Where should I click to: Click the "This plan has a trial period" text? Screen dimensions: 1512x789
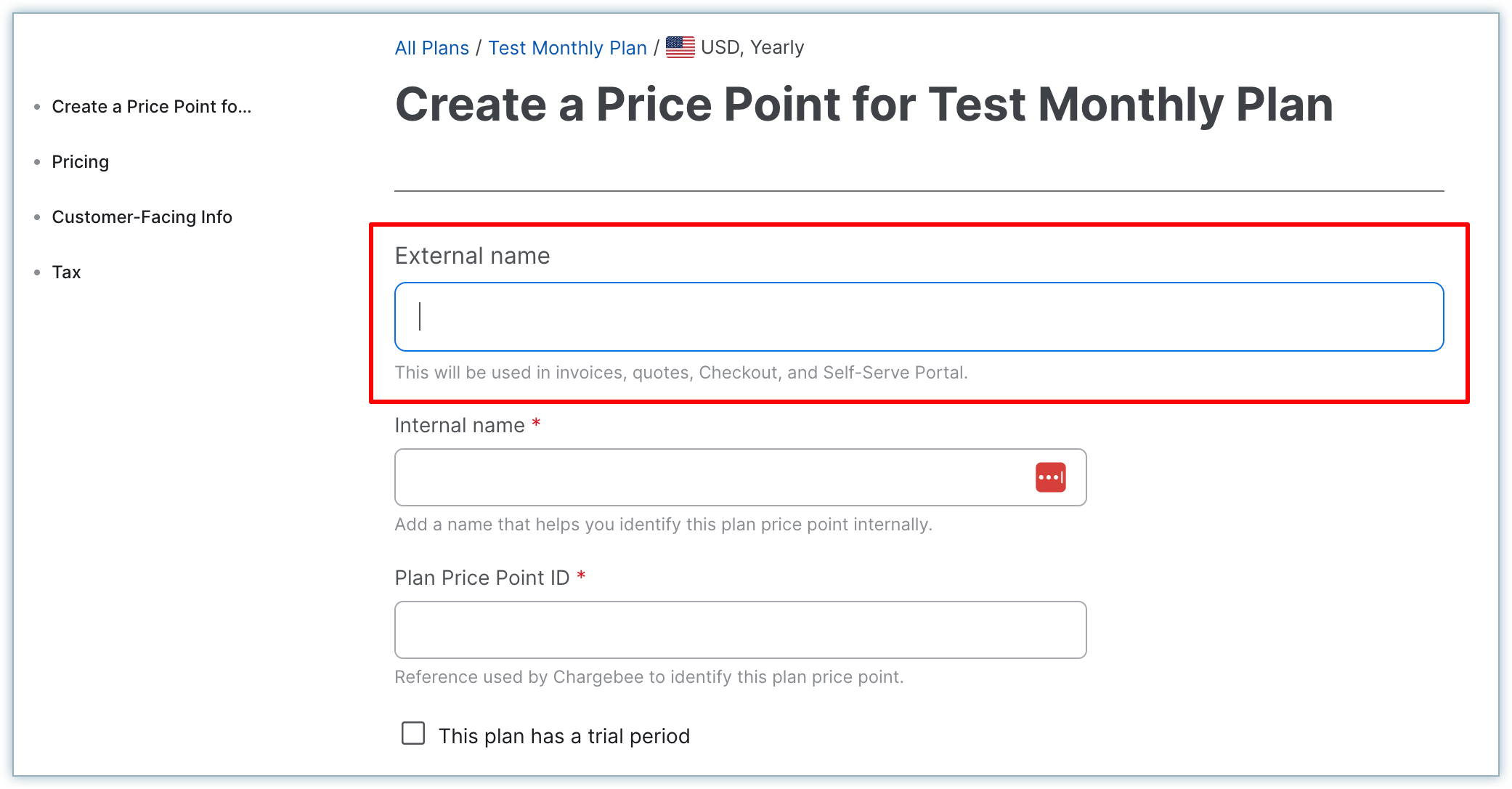[x=564, y=736]
